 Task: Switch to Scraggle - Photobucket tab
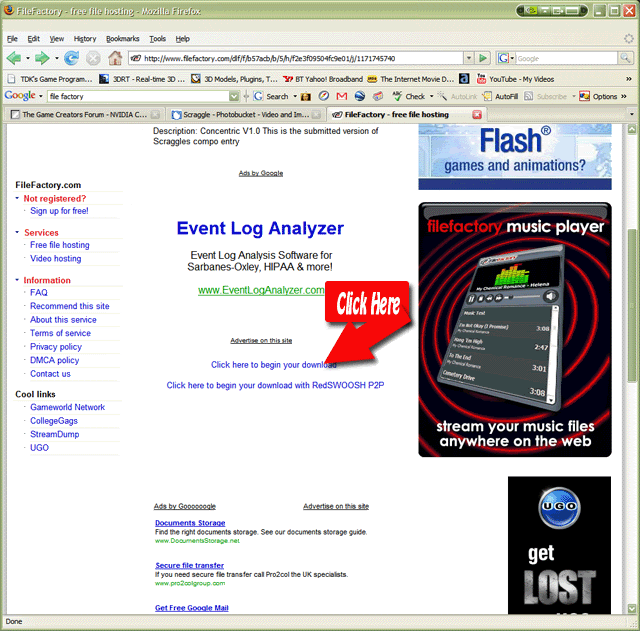(246, 115)
